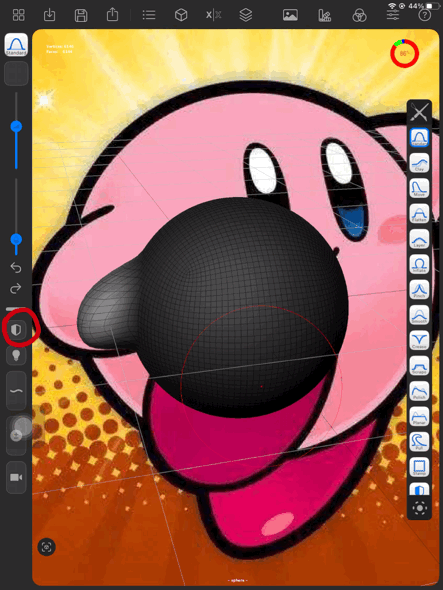The image size is (443, 590).
Task: Click the lower brush intensity slider handle
Action: [16, 239]
